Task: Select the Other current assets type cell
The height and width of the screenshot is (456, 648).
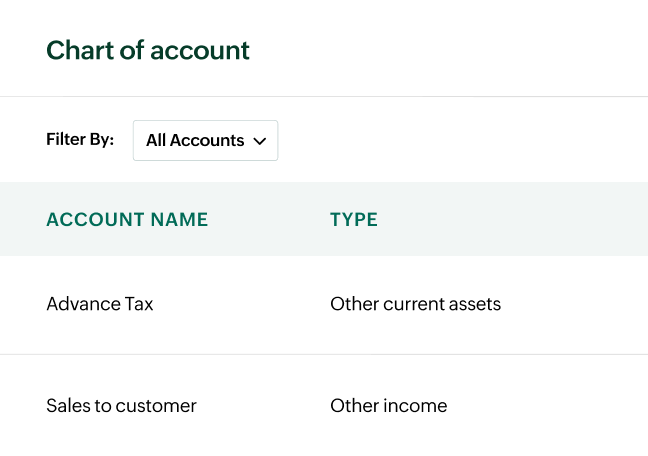Action: coord(415,303)
